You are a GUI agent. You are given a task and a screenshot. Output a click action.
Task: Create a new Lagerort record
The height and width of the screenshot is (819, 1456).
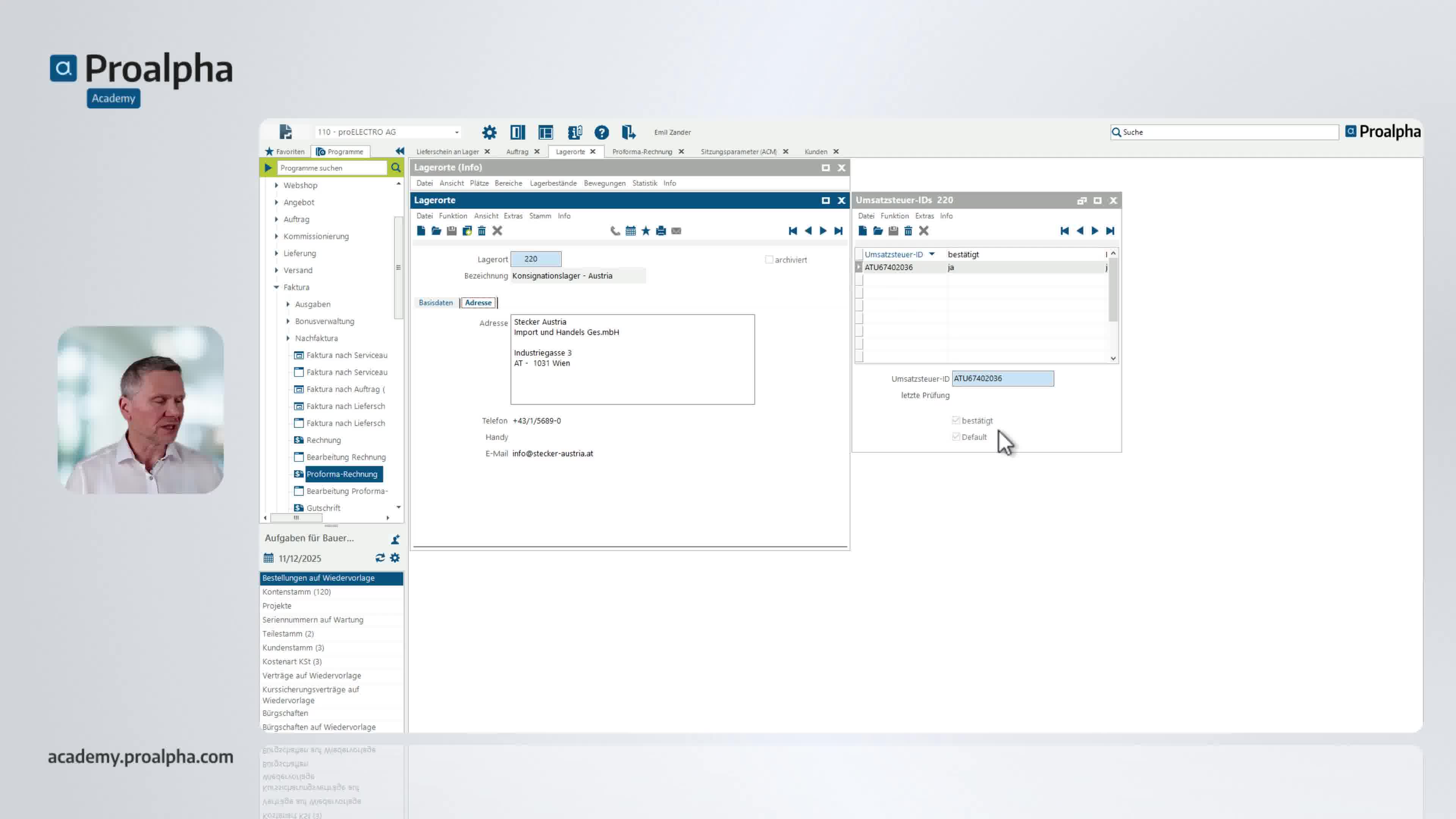[420, 231]
